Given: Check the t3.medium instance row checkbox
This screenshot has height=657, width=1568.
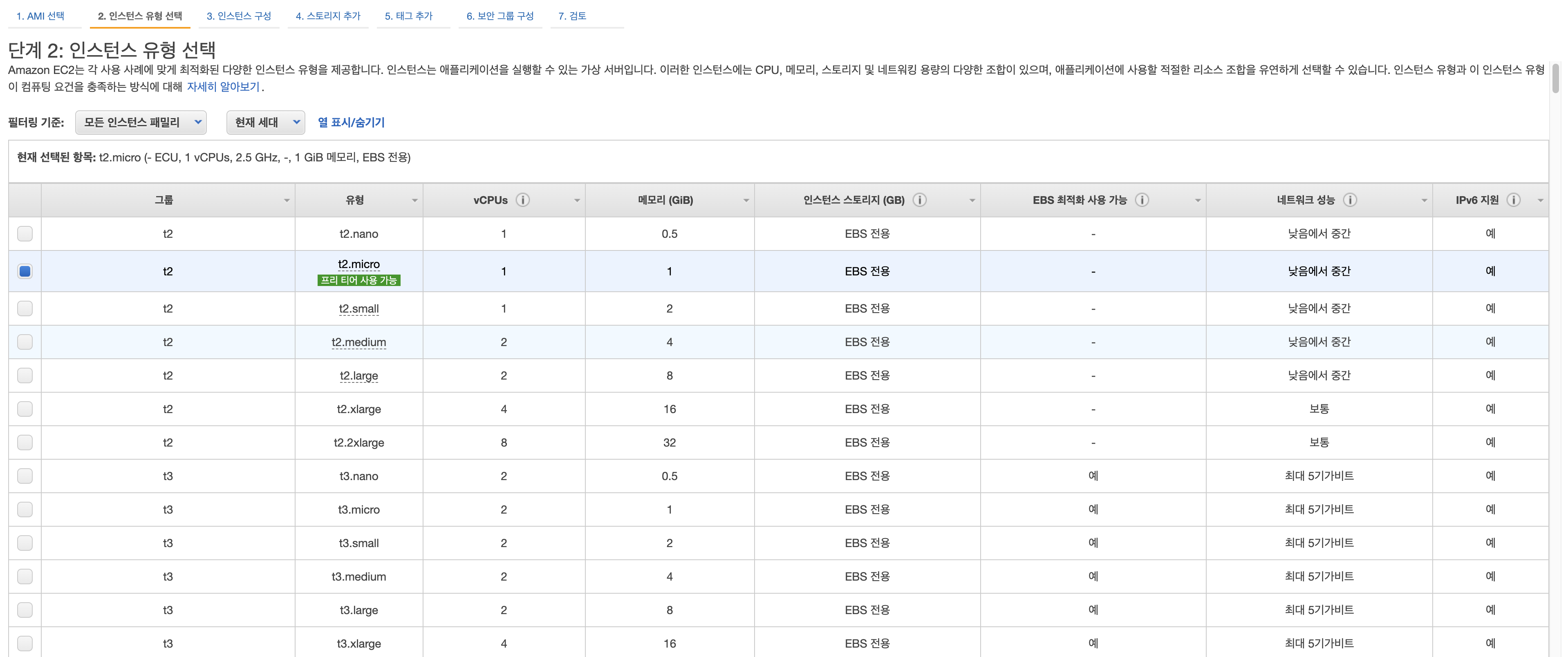Looking at the screenshot, I should (x=25, y=576).
